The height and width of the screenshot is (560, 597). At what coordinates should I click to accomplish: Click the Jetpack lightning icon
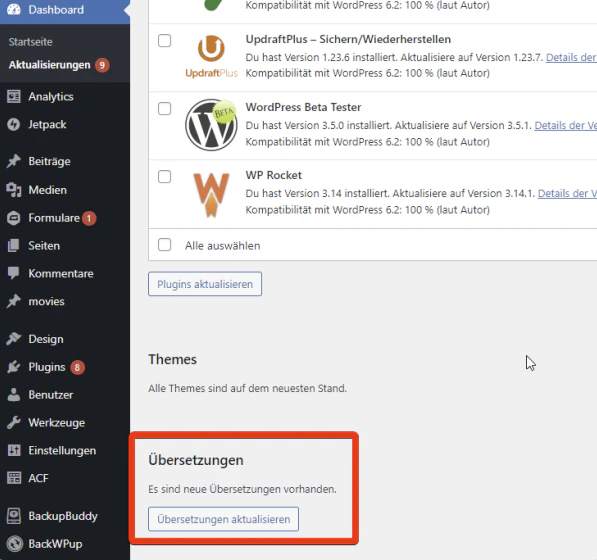[14, 124]
